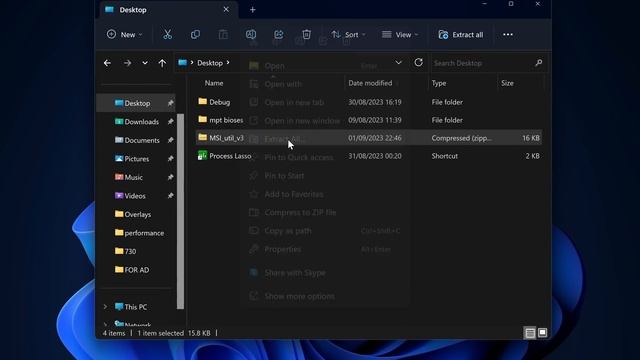
Task: Add a new tab with plus button
Action: coord(253,9)
